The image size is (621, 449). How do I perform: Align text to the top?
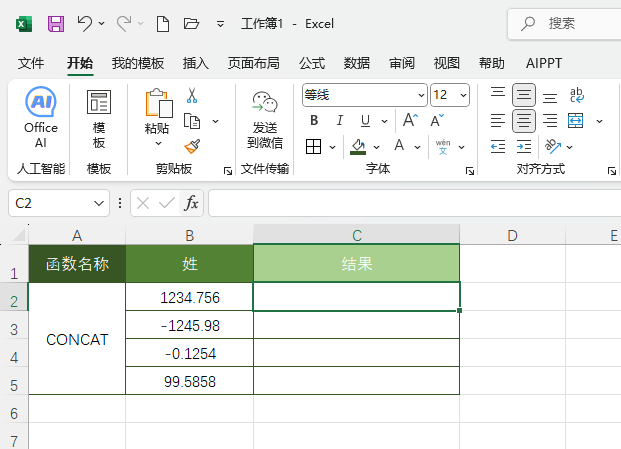[x=498, y=94]
